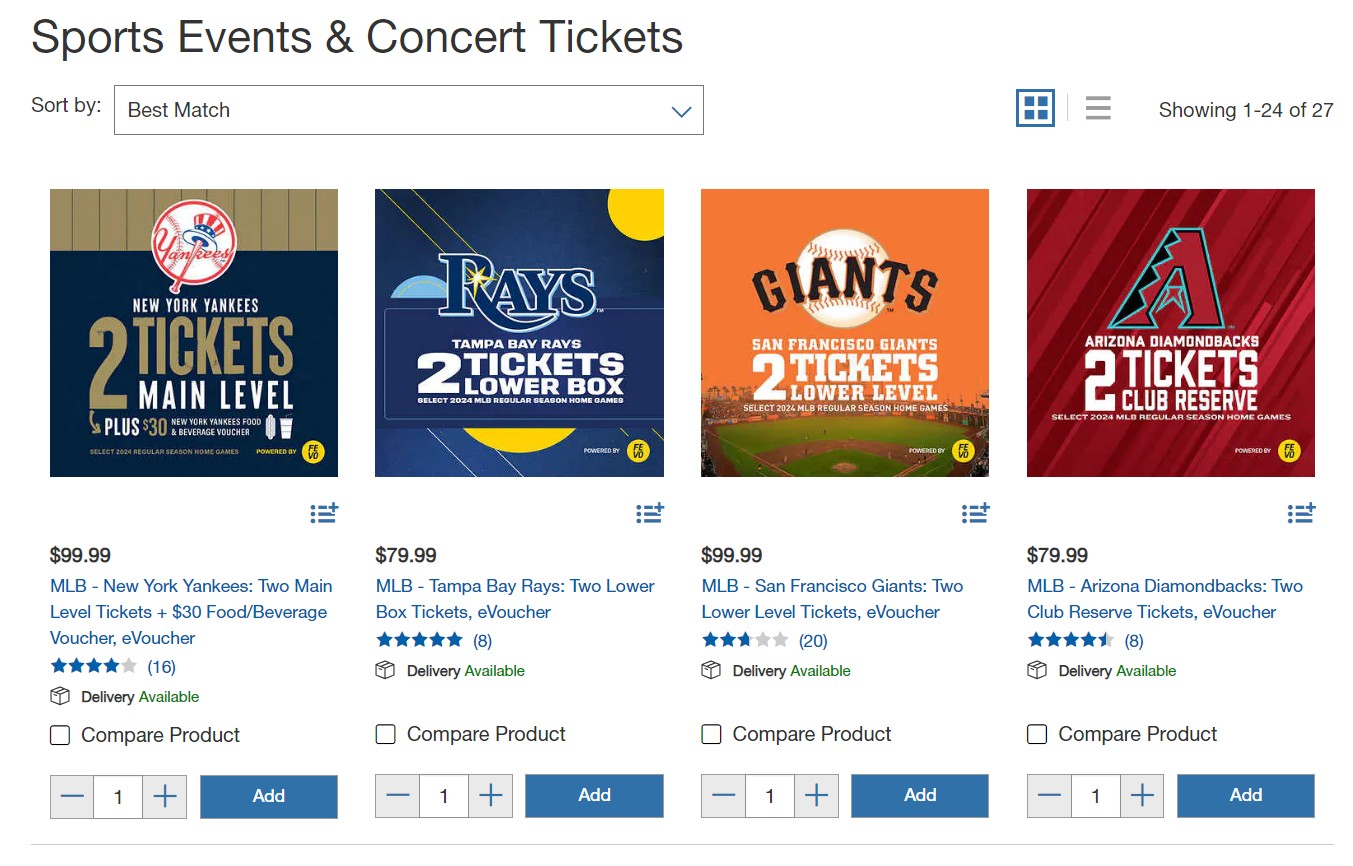Check Compare Product for Rays tickets
Image resolution: width=1353 pixels, height=866 pixels.
[x=386, y=735]
